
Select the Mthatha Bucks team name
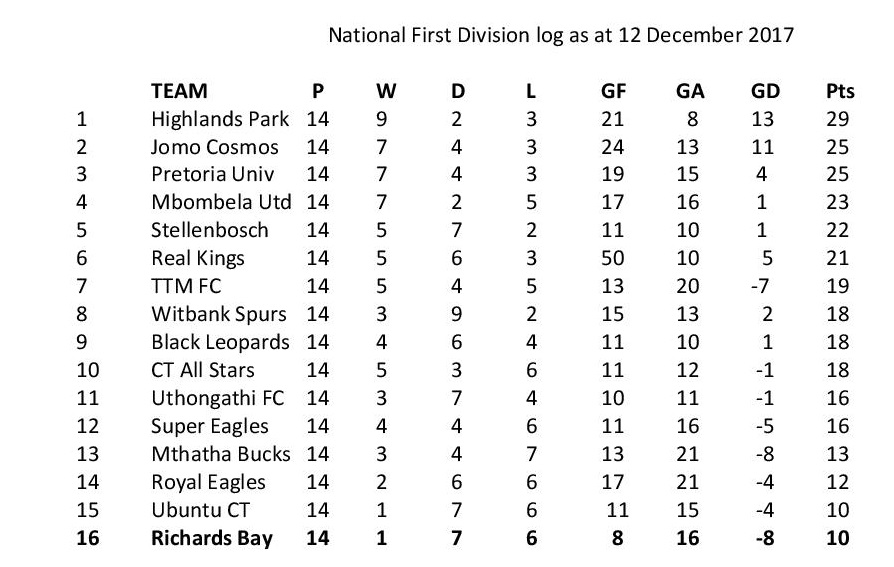tap(220, 454)
